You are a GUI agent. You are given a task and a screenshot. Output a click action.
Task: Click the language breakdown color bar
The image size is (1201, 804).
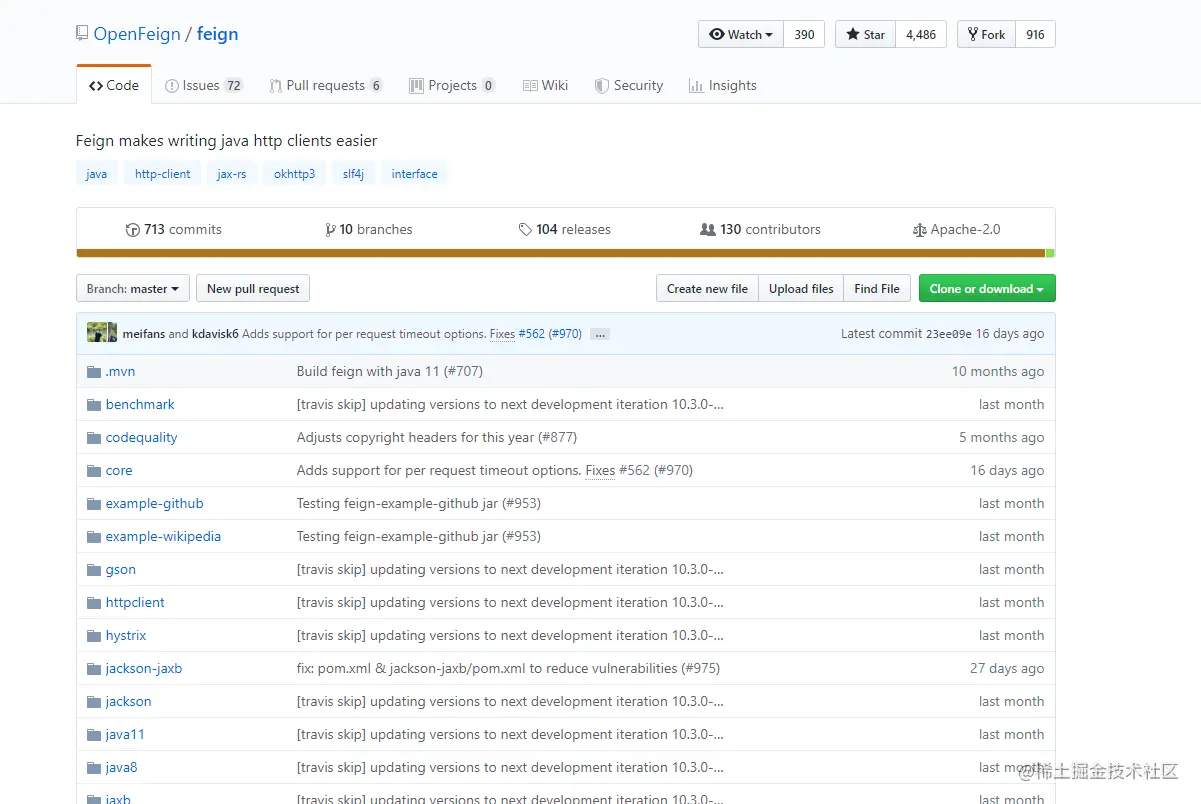[x=565, y=253]
